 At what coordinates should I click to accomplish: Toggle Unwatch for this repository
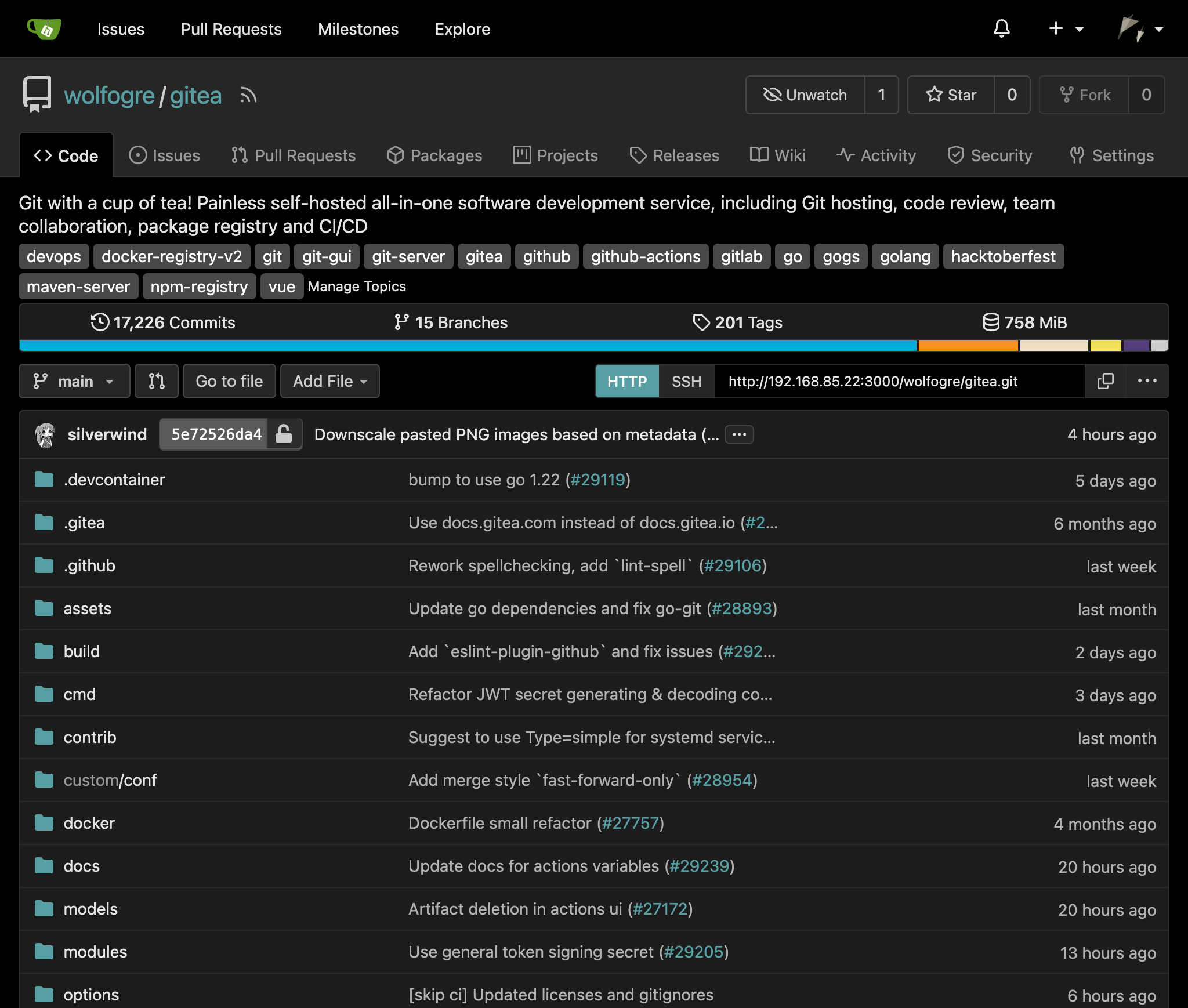click(805, 95)
